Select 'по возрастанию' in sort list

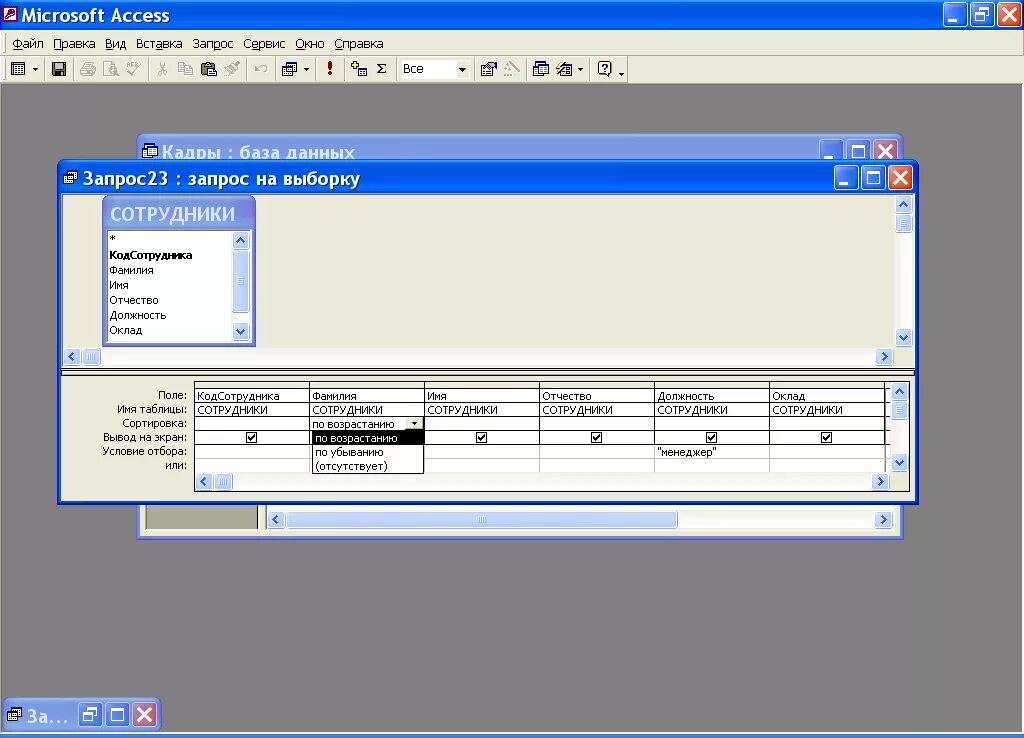(368, 438)
